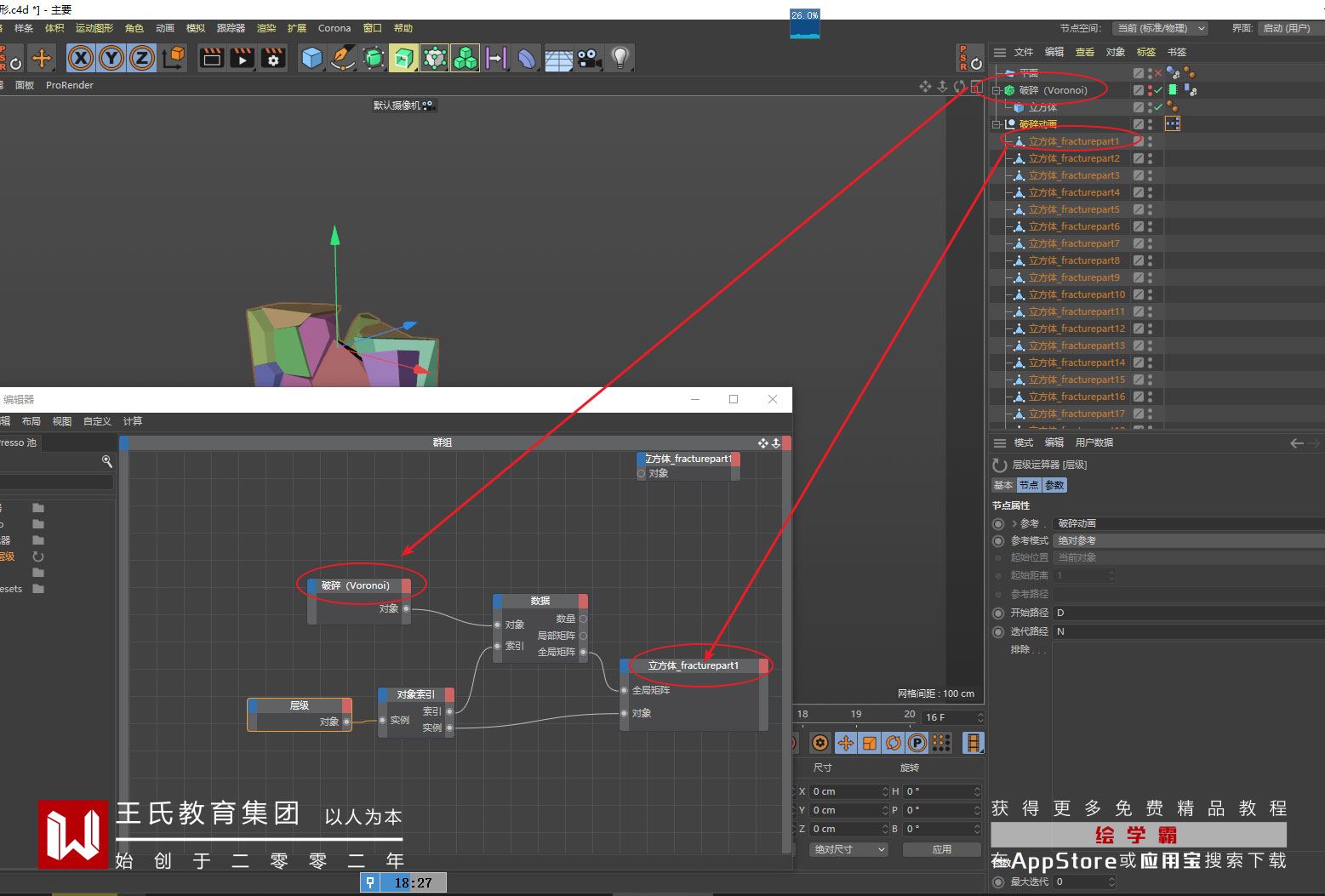Toggle the Y axis lock
1325x896 pixels.
[111, 58]
